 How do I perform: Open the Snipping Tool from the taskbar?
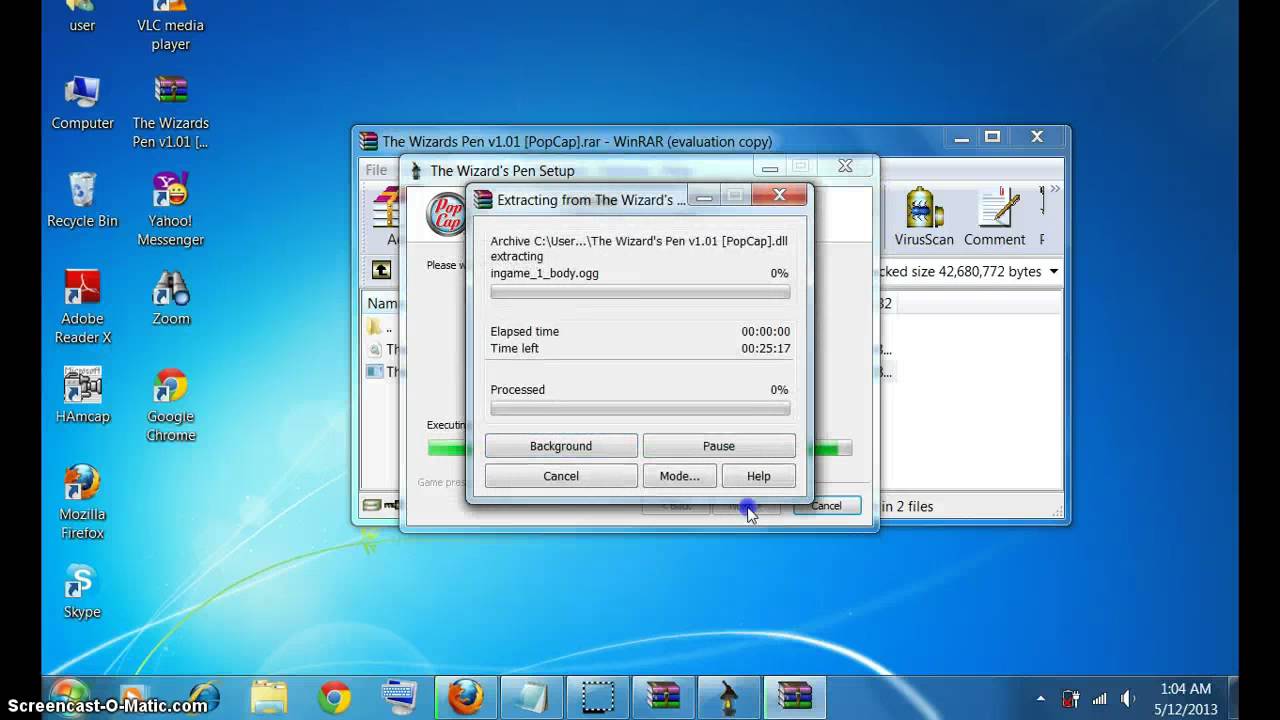597,695
